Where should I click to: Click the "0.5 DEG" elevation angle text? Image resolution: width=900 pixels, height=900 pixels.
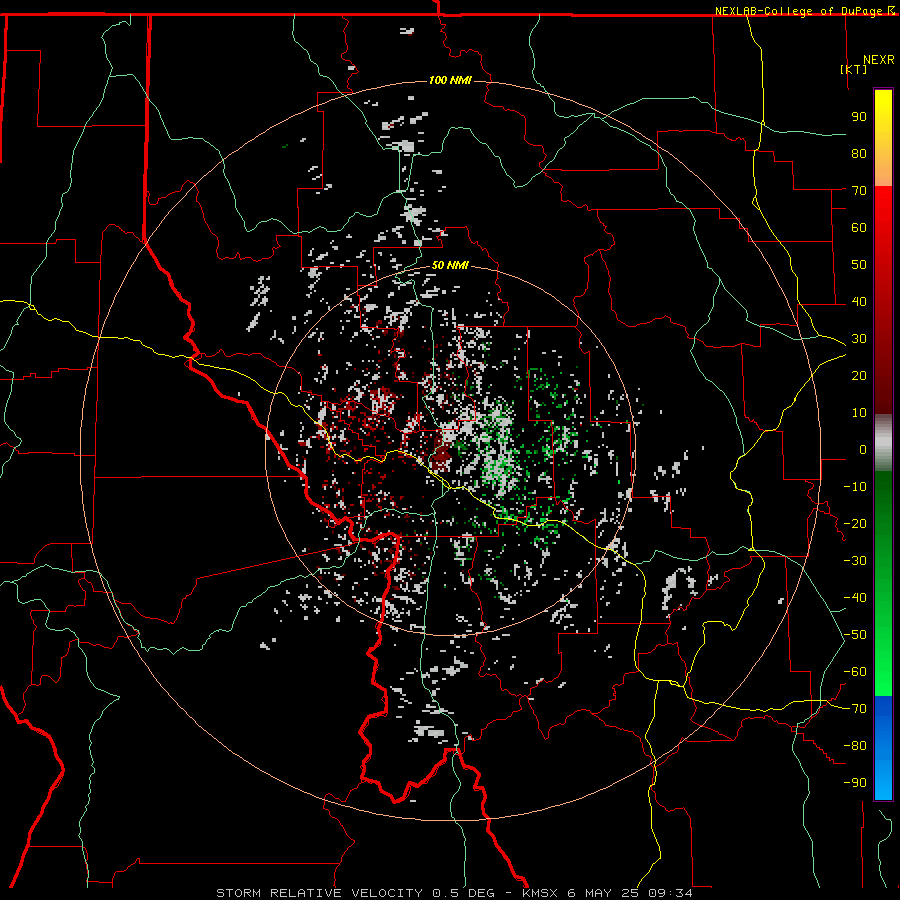point(463,893)
